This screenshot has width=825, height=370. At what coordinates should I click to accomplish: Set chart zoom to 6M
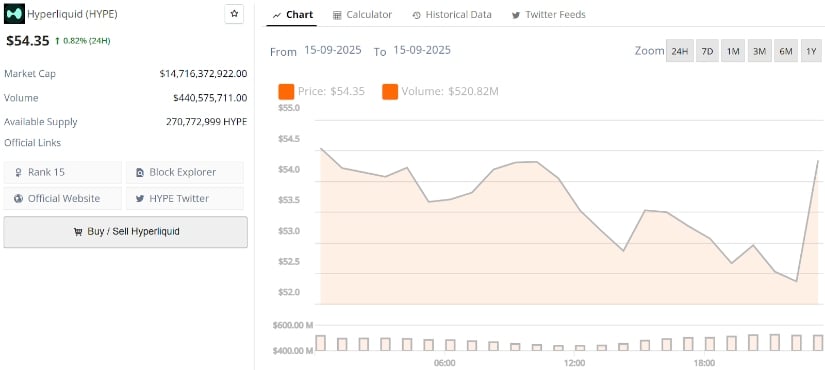coord(786,51)
